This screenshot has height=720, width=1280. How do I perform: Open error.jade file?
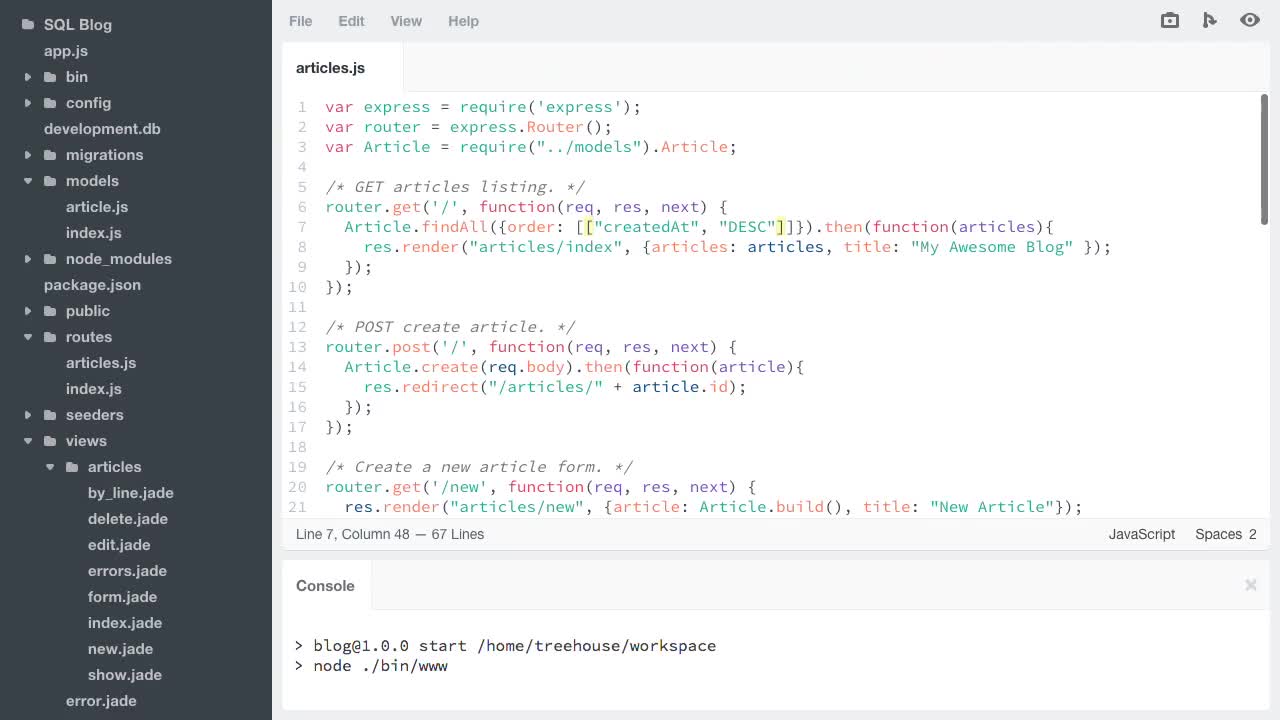101,701
